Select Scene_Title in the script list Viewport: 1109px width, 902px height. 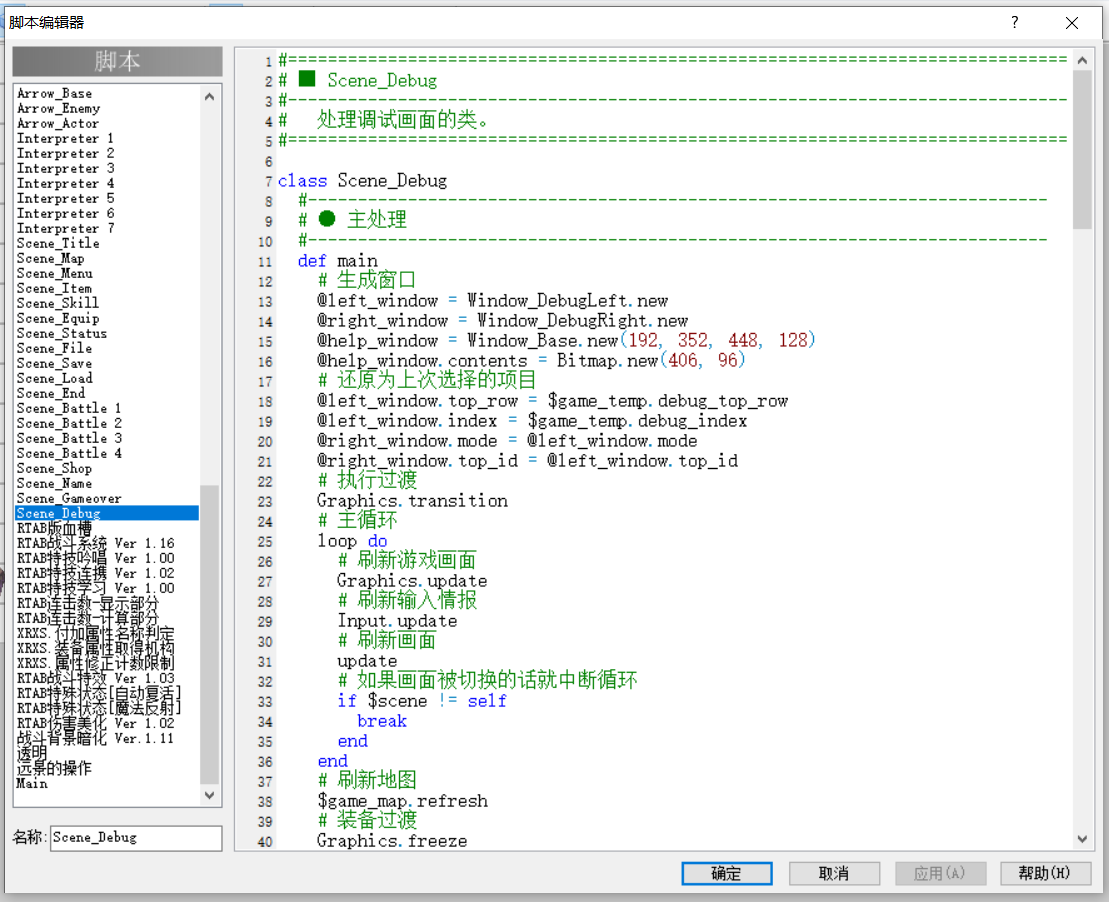tap(58, 243)
